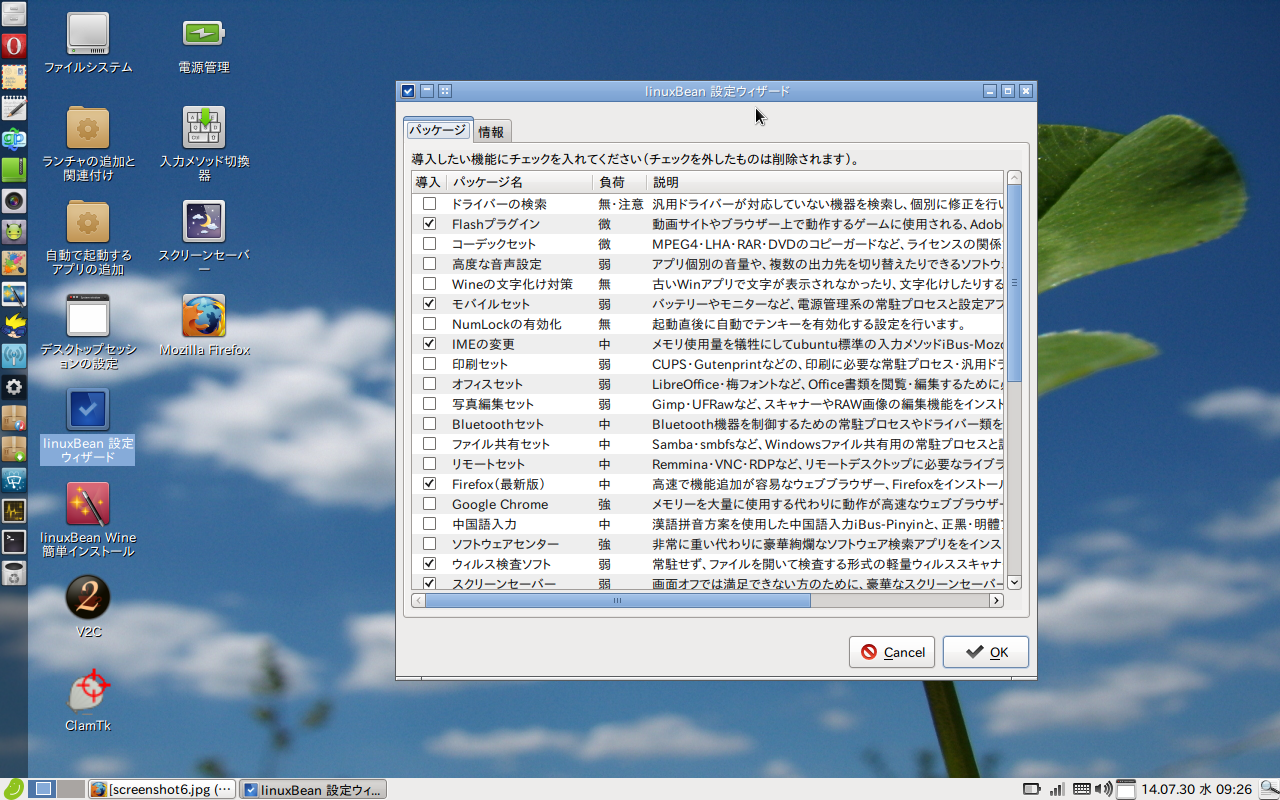This screenshot has width=1280, height=800.
Task: Sort by パッケージ名 column header
Action: (x=518, y=182)
